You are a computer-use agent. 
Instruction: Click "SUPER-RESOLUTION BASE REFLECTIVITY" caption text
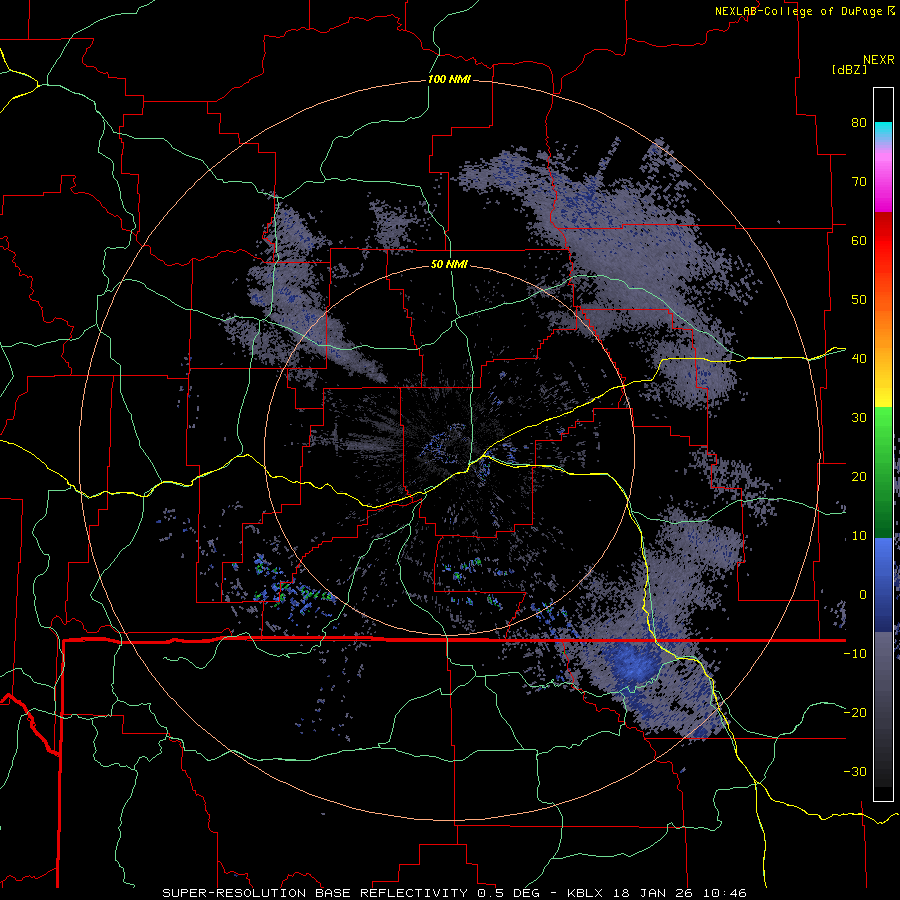315,893
